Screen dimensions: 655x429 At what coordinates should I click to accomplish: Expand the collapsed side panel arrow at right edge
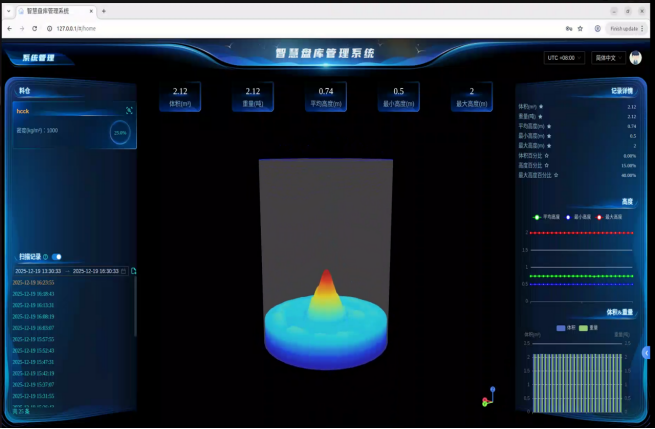(x=647, y=352)
